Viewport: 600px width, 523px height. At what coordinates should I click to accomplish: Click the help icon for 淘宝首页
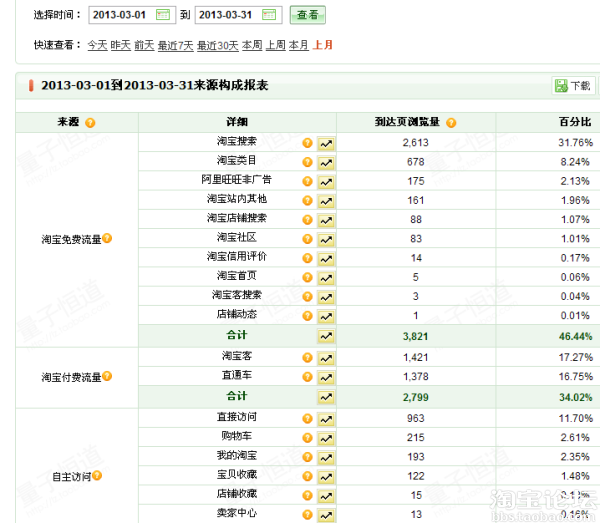pyautogui.click(x=307, y=277)
